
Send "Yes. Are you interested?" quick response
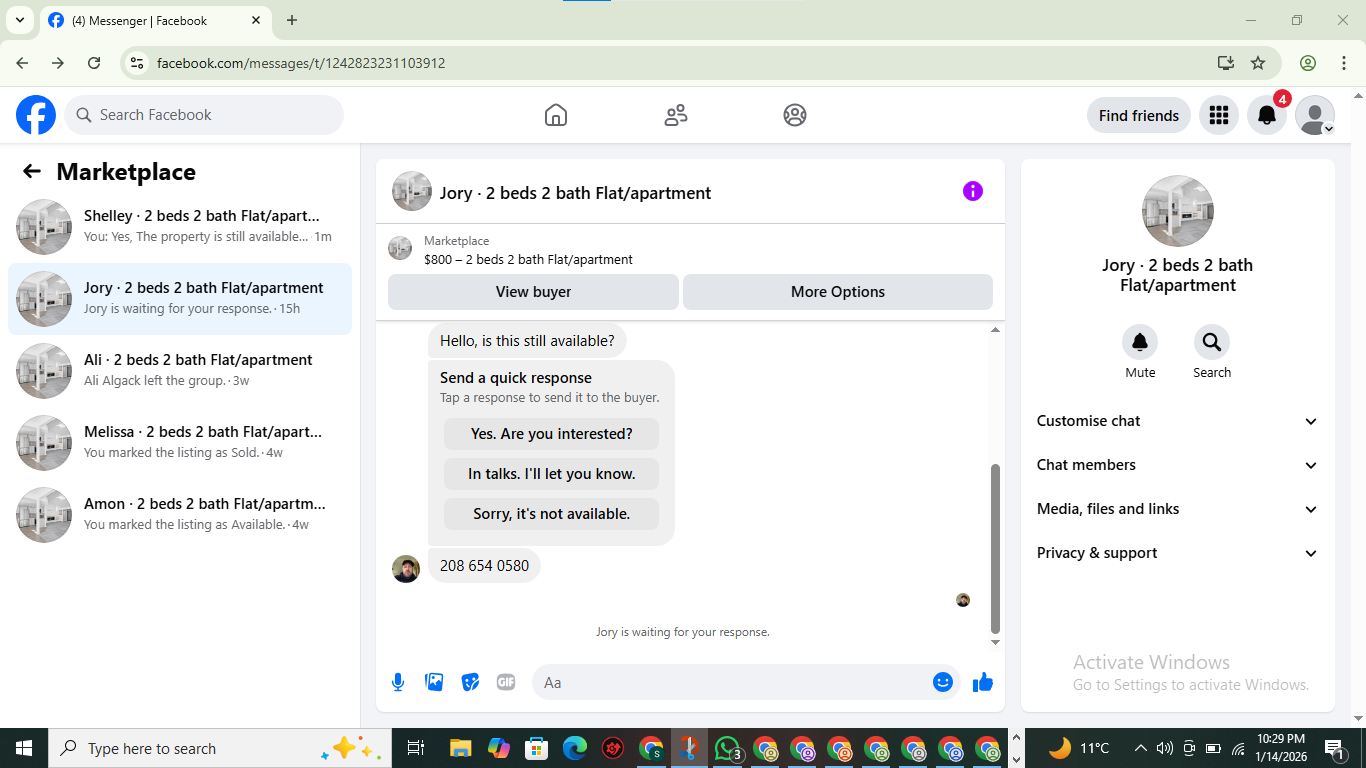551,434
